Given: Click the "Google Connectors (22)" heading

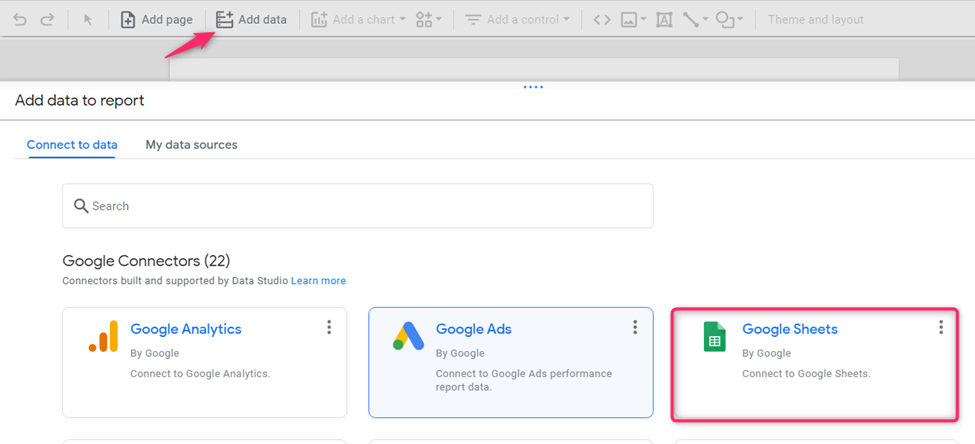Looking at the screenshot, I should (146, 261).
